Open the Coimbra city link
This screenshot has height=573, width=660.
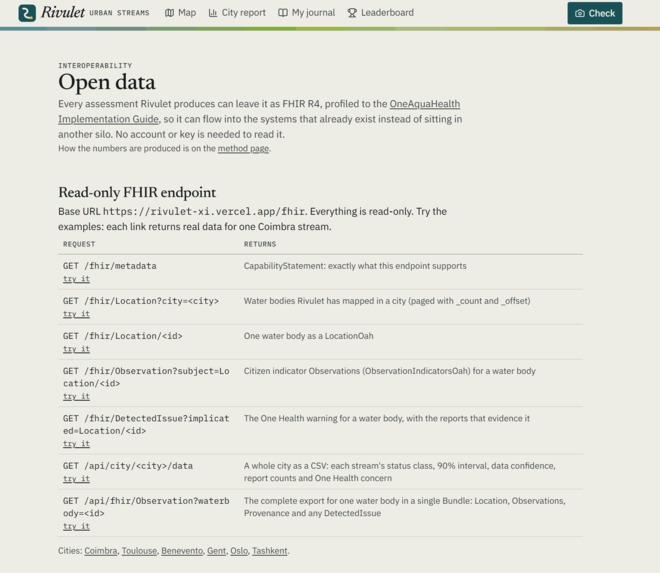(x=101, y=551)
